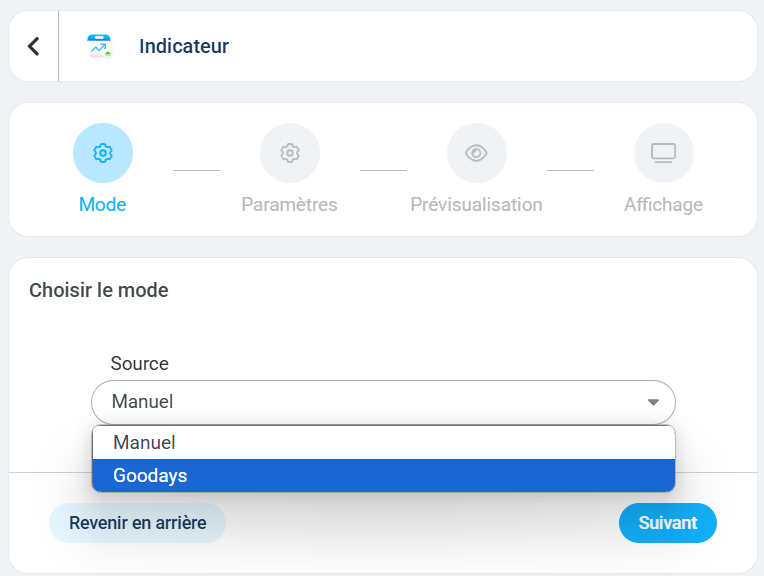
Task: Click the Choisir le mode heading
Action: click(x=99, y=290)
